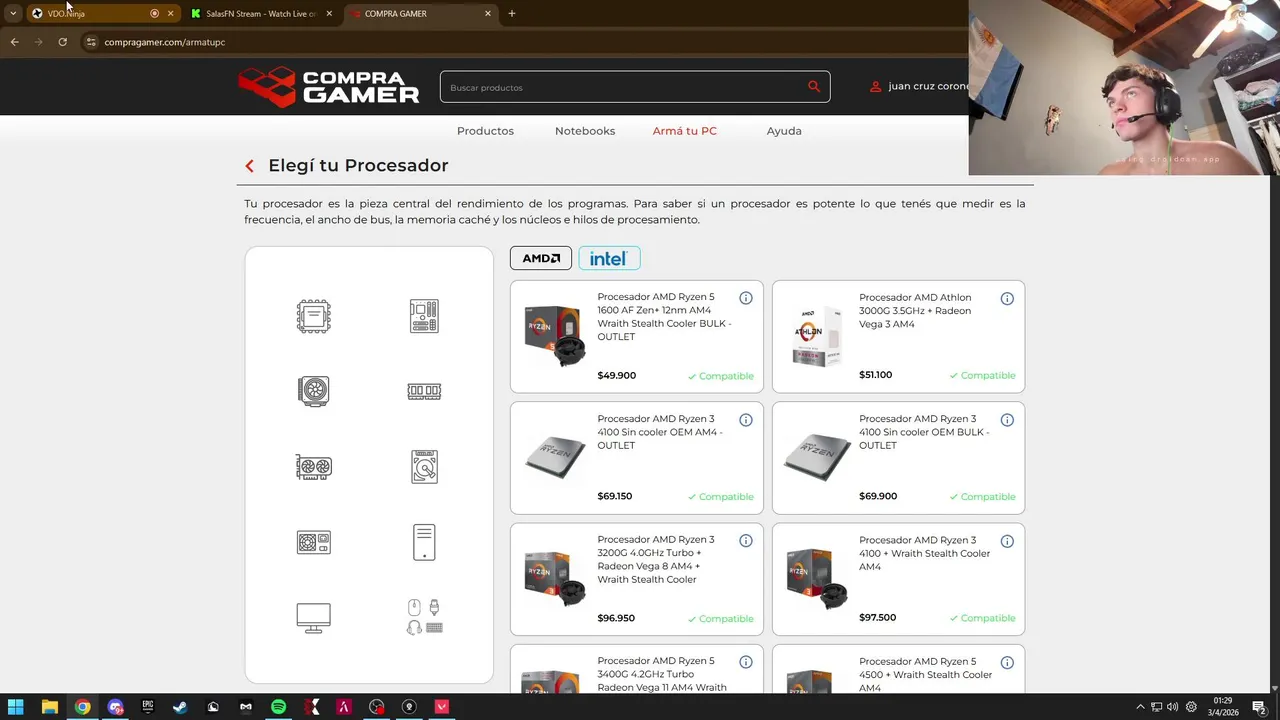This screenshot has height=720, width=1280.
Task: Open info icon for Ryzen 5 3400G
Action: pyautogui.click(x=746, y=662)
